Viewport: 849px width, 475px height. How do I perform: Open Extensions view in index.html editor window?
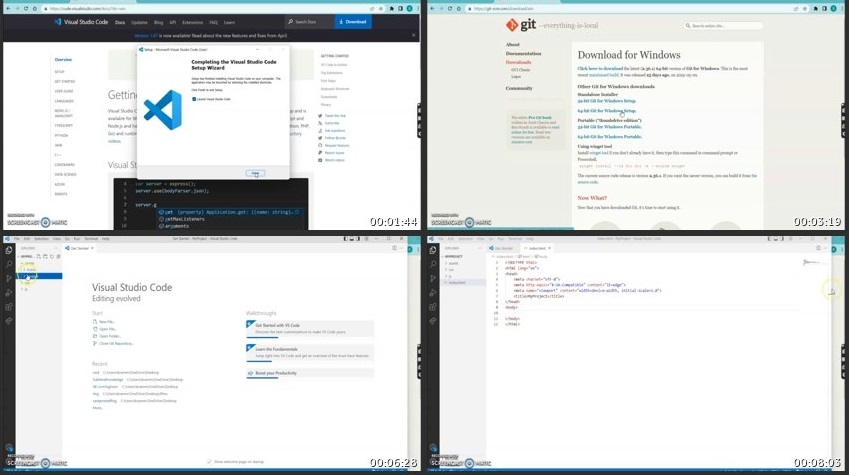[433, 307]
